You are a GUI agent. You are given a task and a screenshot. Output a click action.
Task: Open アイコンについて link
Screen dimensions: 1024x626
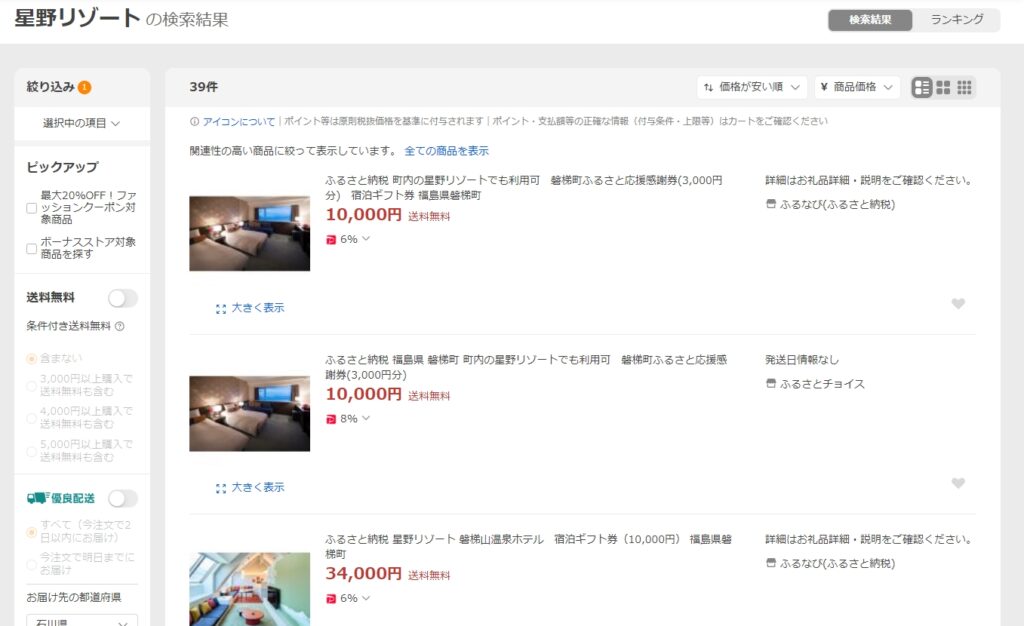click(x=238, y=121)
